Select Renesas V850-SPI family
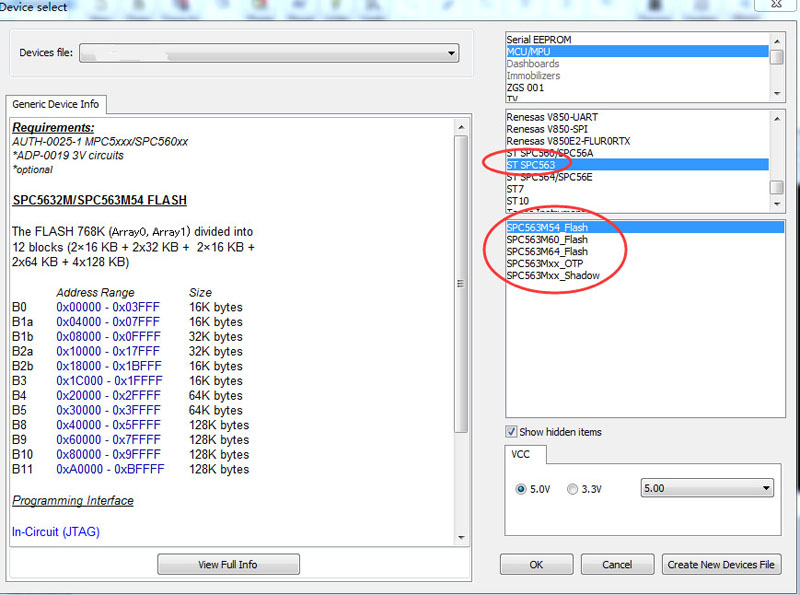This screenshot has height=595, width=800. (x=637, y=129)
